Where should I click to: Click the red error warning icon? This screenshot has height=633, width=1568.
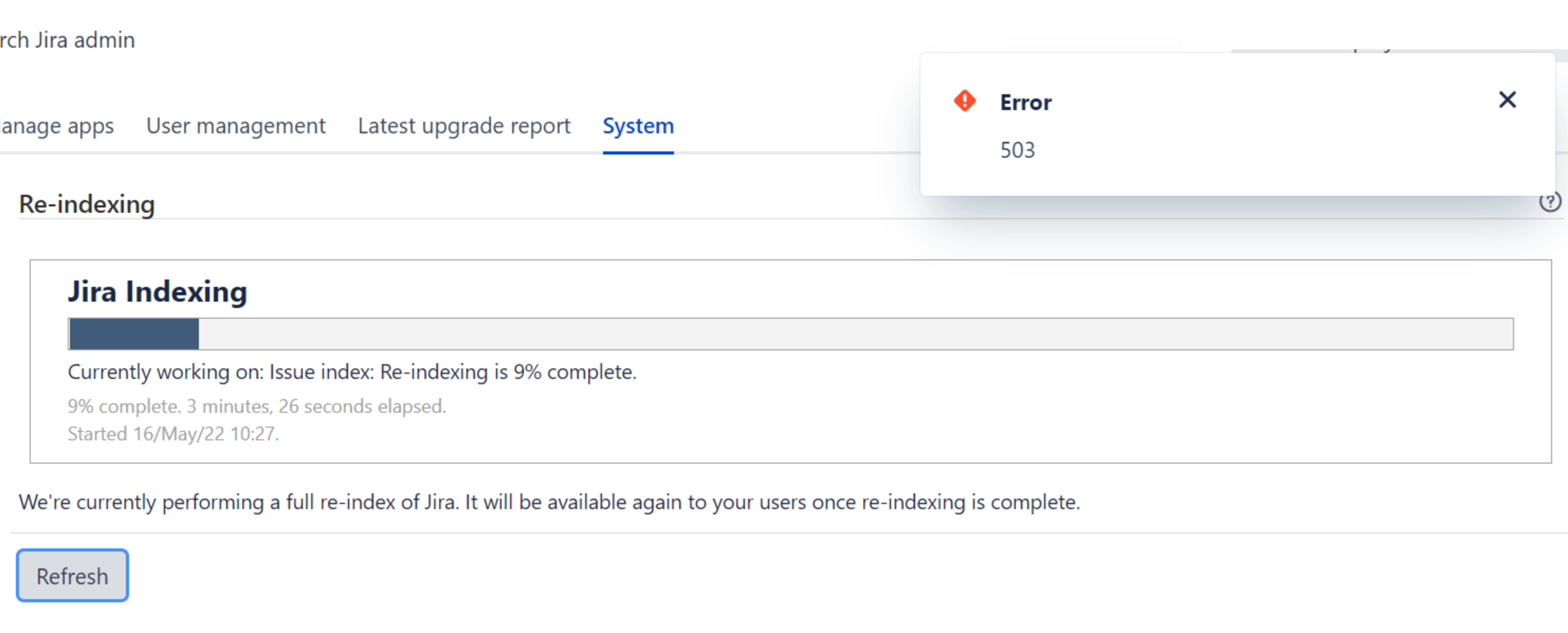click(x=964, y=101)
